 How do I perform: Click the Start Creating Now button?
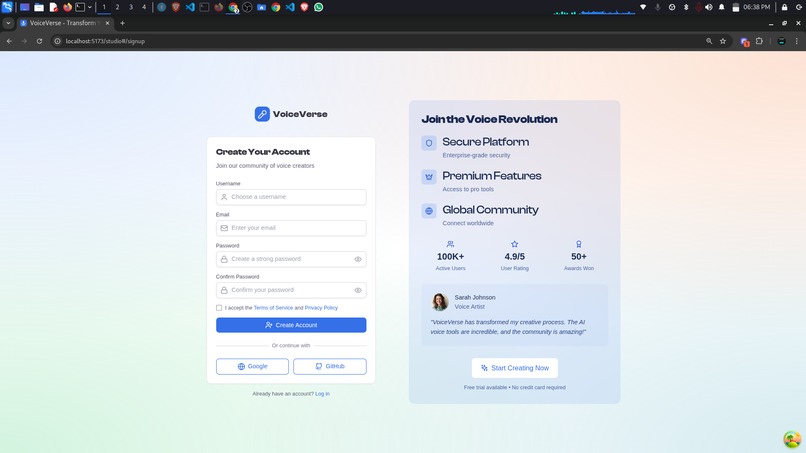515,368
